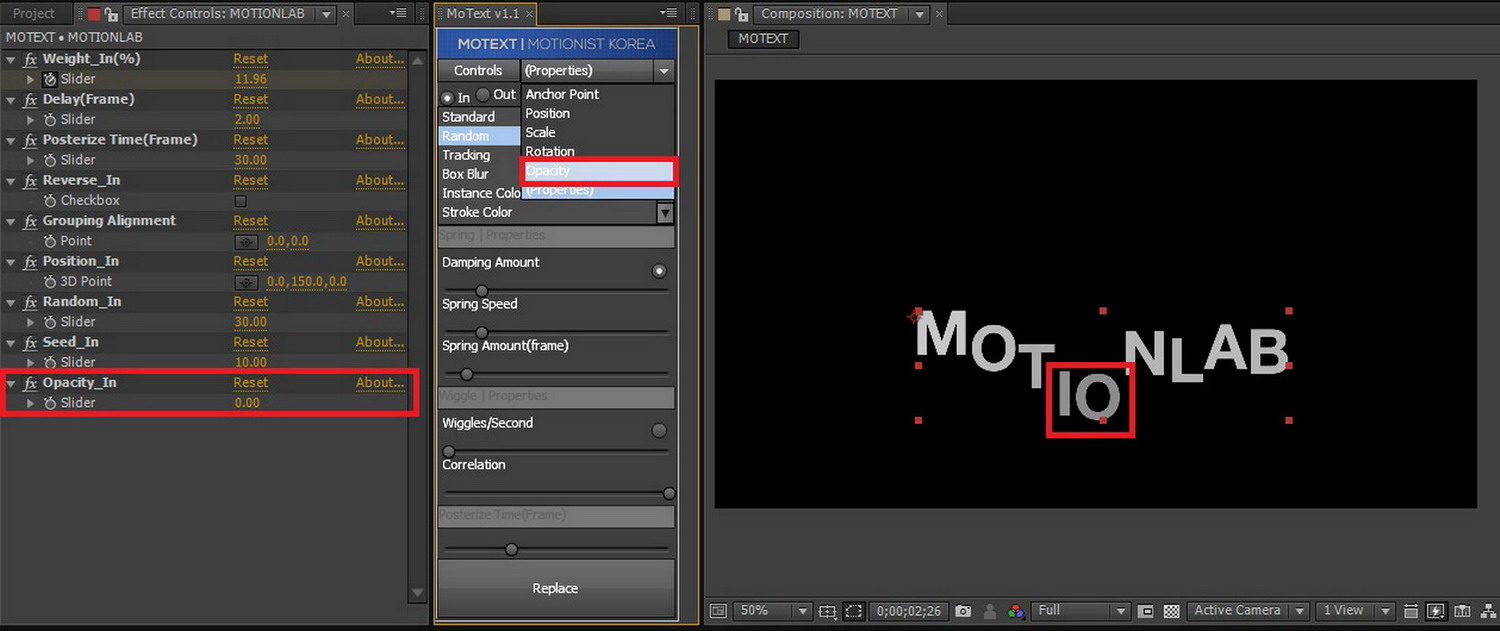Click the Weight_In Slider stopwatch icon
The image size is (1500, 631).
pos(50,79)
